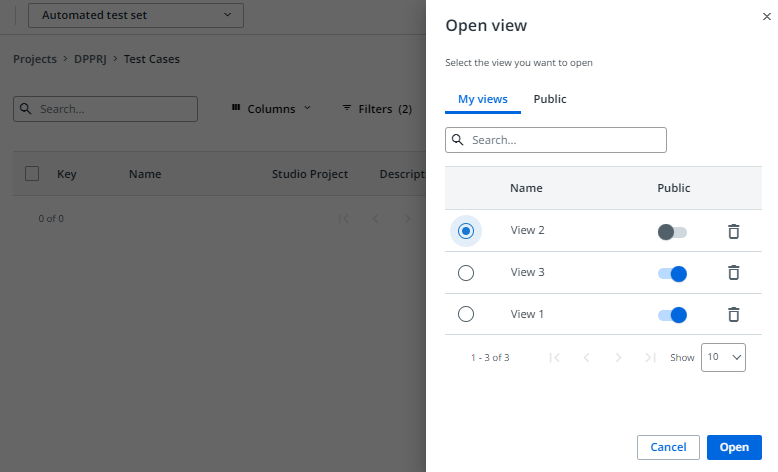Click the Test Cases breadcrumb
Image resolution: width=778 pixels, height=472 pixels.
pyautogui.click(x=152, y=59)
